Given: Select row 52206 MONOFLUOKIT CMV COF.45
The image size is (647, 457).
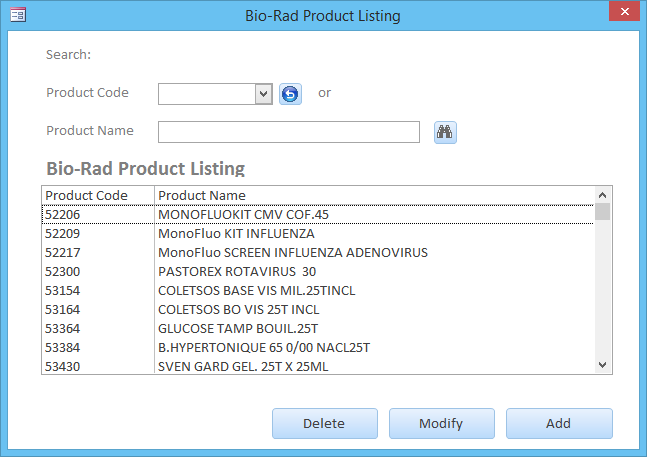Looking at the screenshot, I should point(318,214).
